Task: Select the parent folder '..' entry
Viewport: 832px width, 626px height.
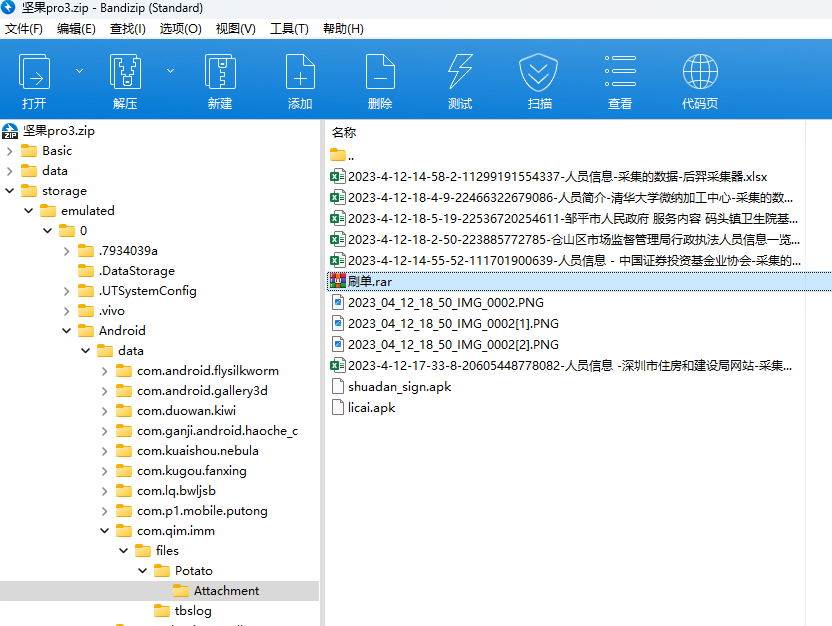Action: (x=342, y=155)
